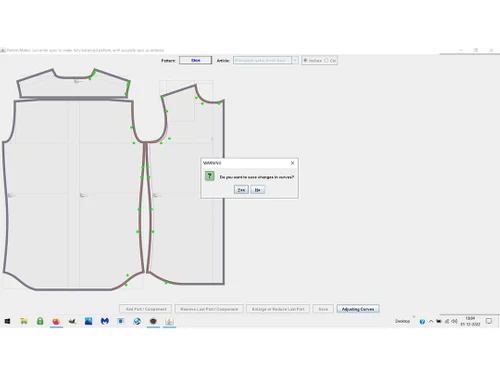This screenshot has width=500, height=375.
Task: Click the Save button
Action: (x=323, y=309)
